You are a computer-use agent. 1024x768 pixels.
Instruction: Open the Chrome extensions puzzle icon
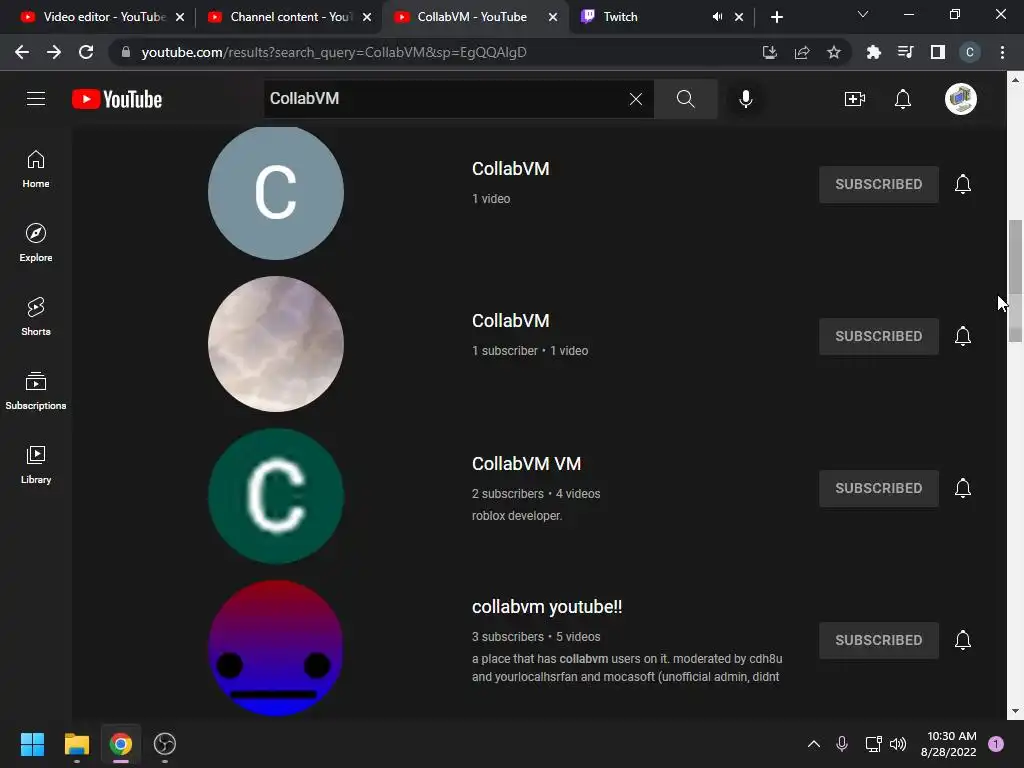[873, 52]
